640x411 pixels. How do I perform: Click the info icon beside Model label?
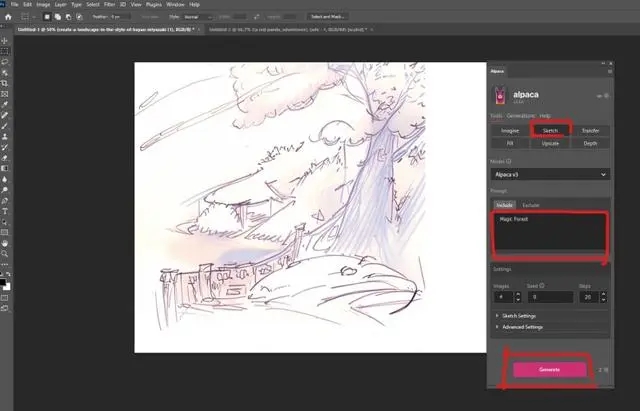[509, 162]
